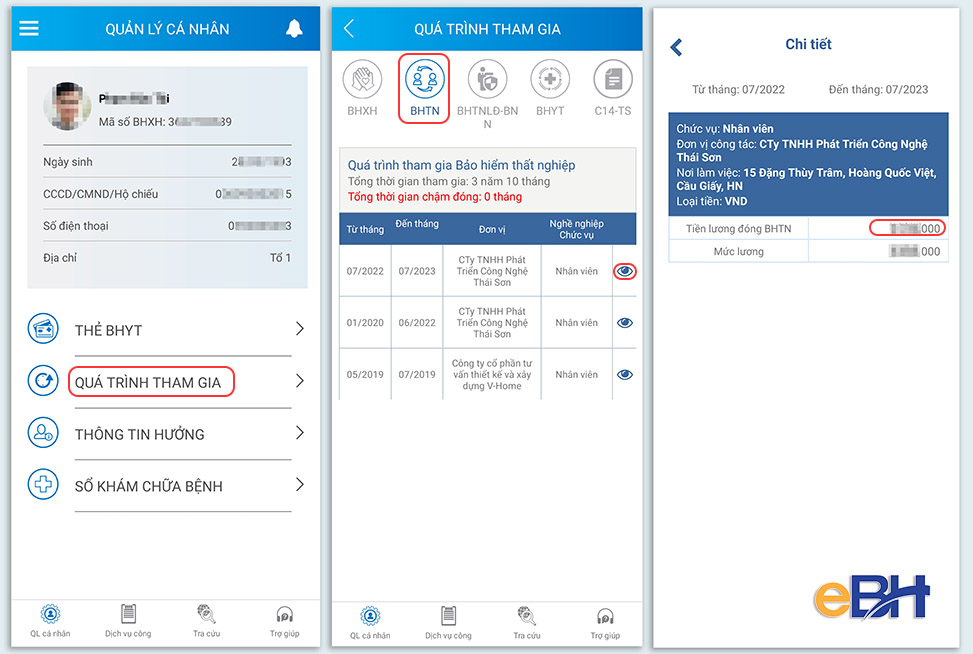
Task: Select the BHTNLĐ-BNN icon
Action: click(487, 80)
